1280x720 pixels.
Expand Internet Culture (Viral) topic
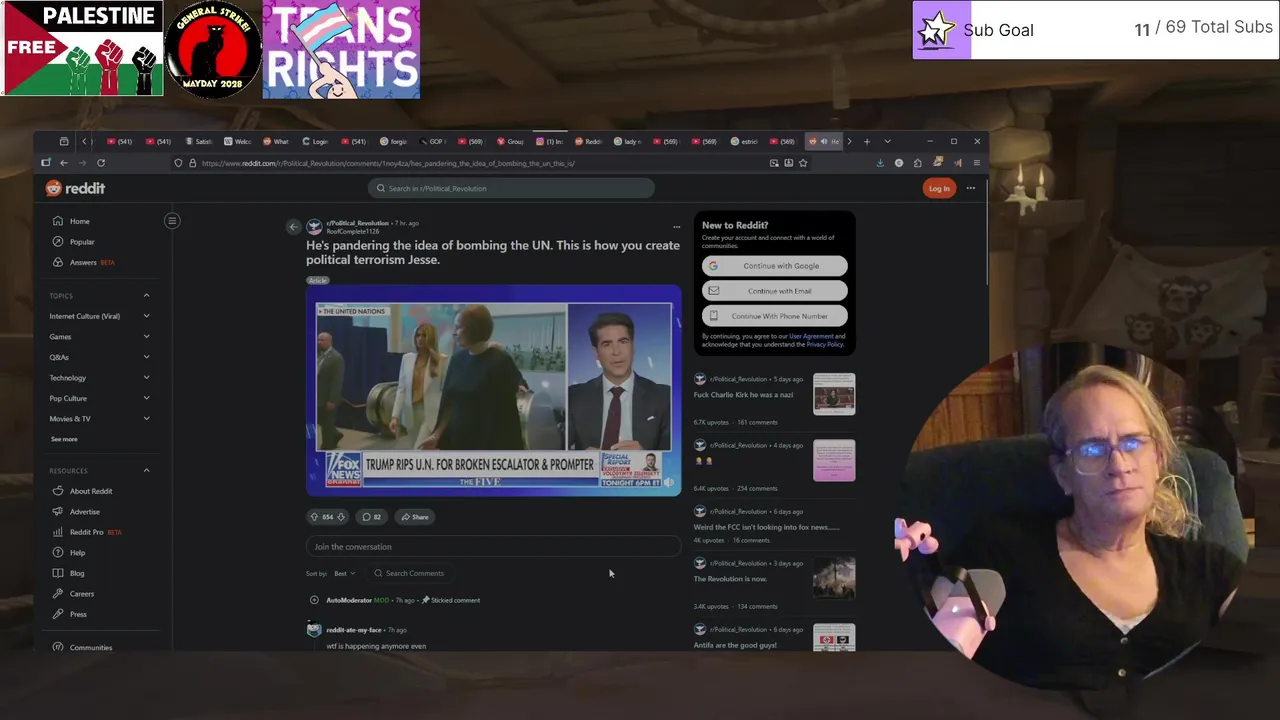146,316
